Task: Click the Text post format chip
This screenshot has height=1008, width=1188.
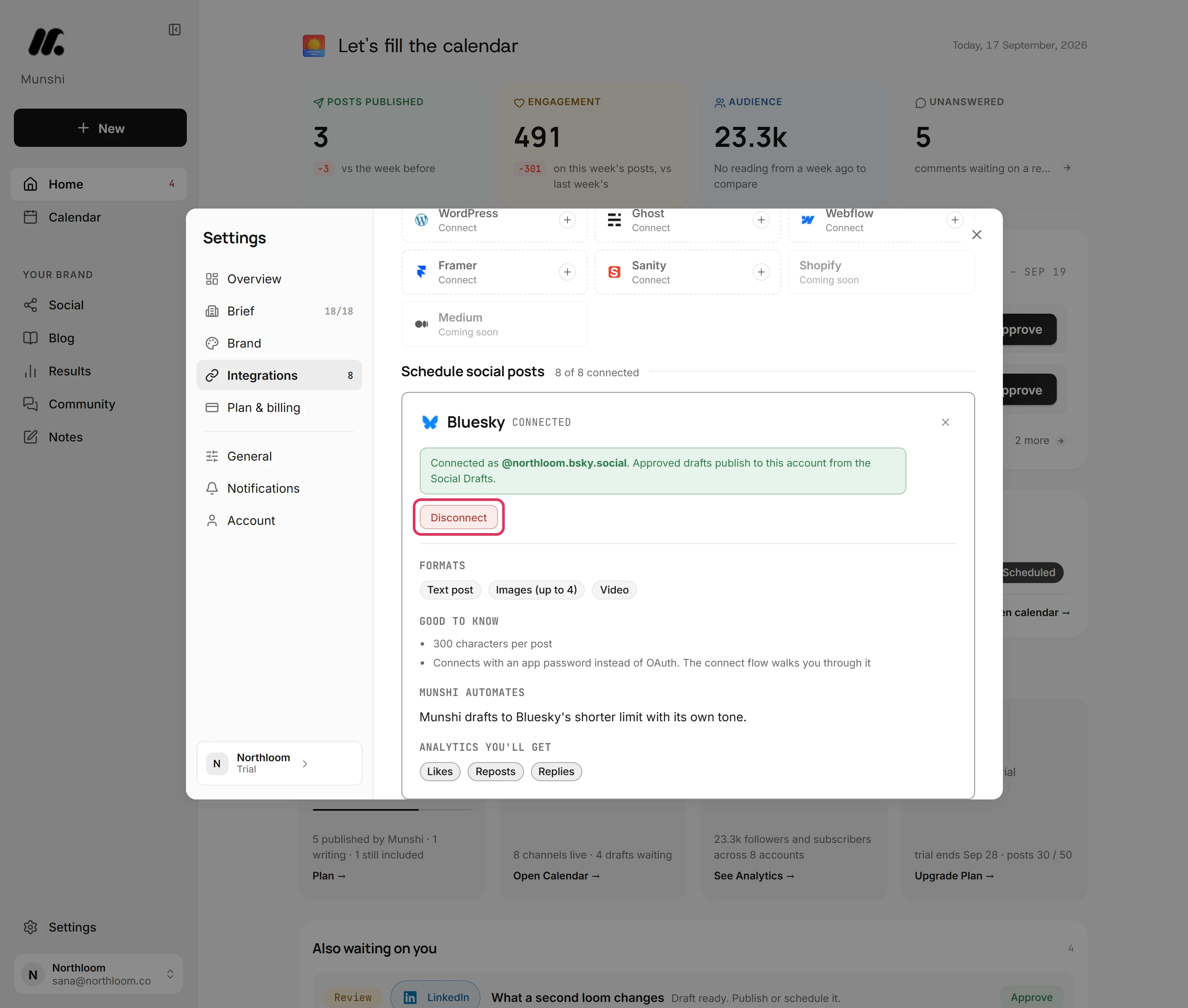Action: (450, 590)
